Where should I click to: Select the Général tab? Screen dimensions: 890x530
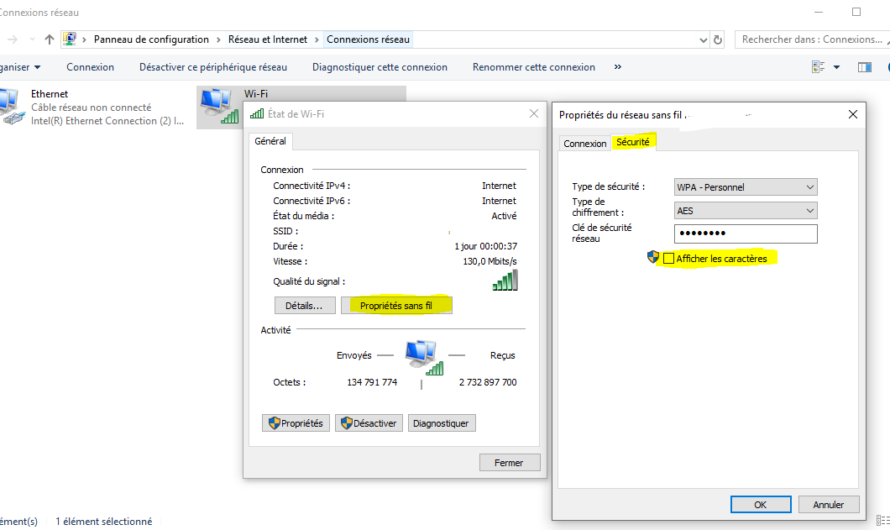(270, 141)
